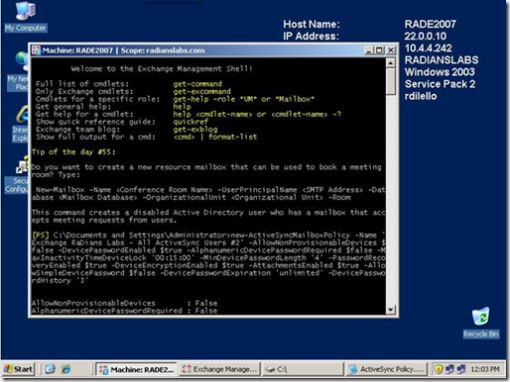
Task: Click the first network tray icon
Action: (450, 369)
